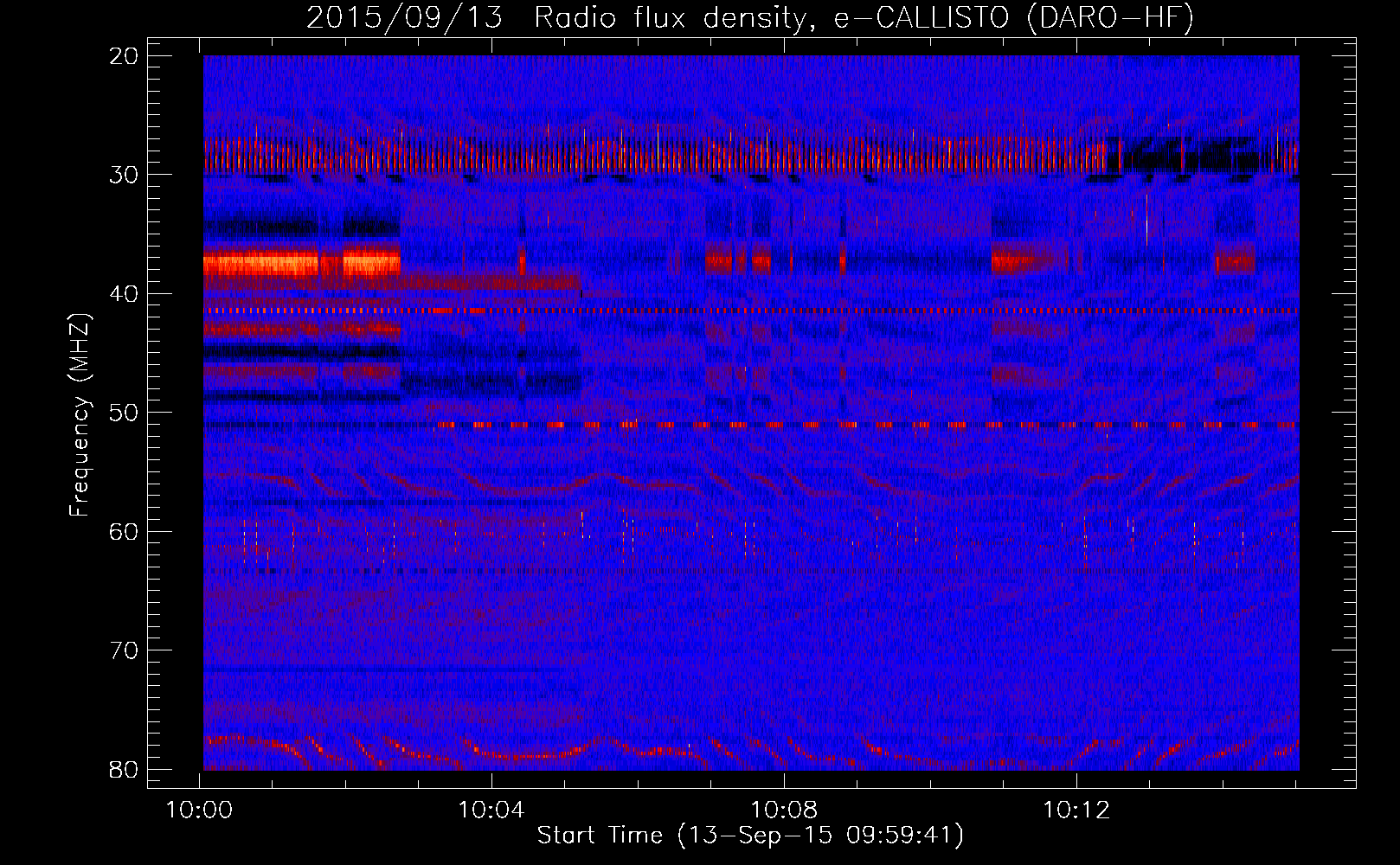Click the plot title text e-CALLISTO (DARO-HF)
Viewport: 1400px width, 865px height.
click(x=1013, y=18)
